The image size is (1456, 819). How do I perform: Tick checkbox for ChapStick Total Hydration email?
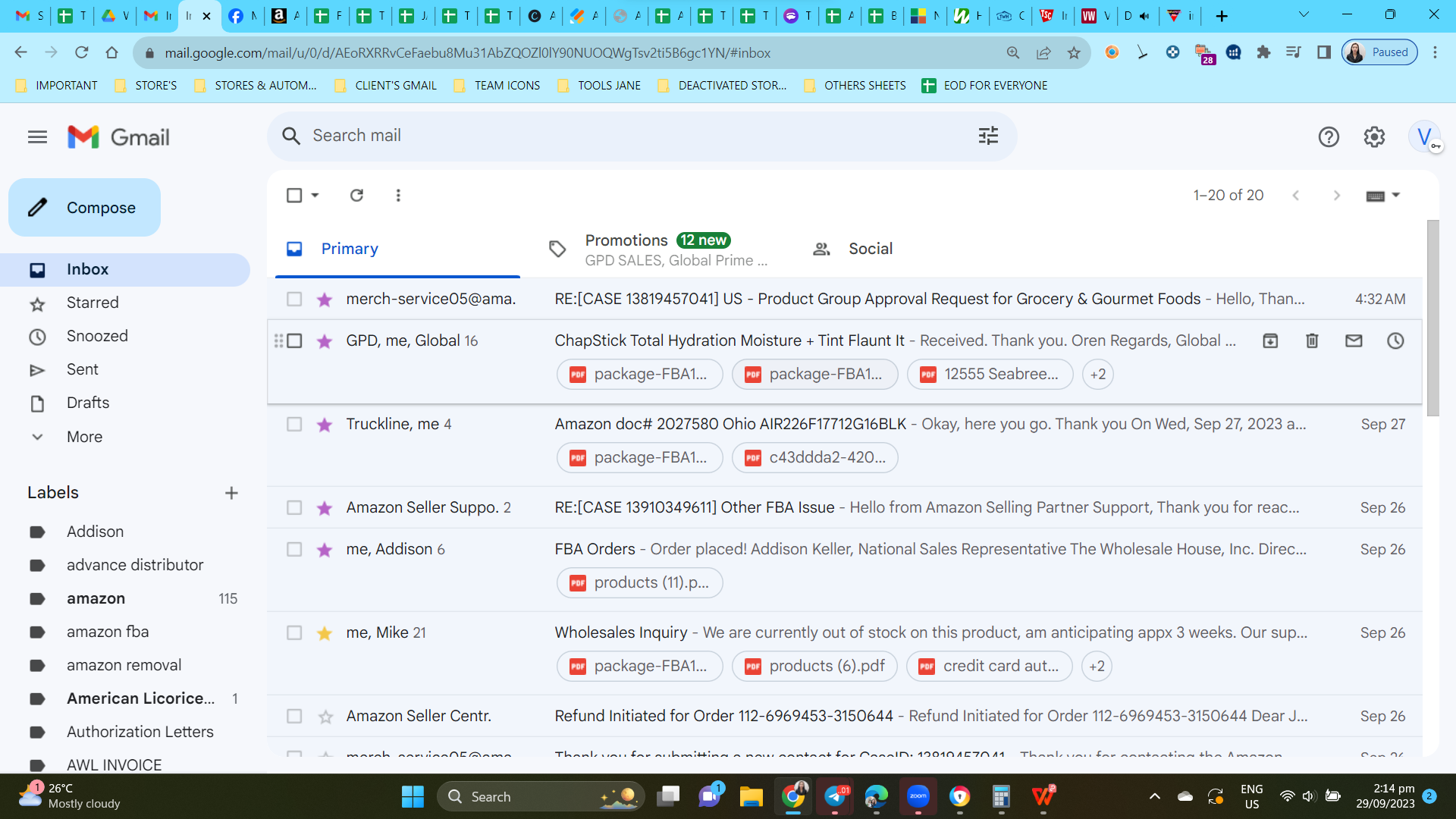tap(294, 341)
